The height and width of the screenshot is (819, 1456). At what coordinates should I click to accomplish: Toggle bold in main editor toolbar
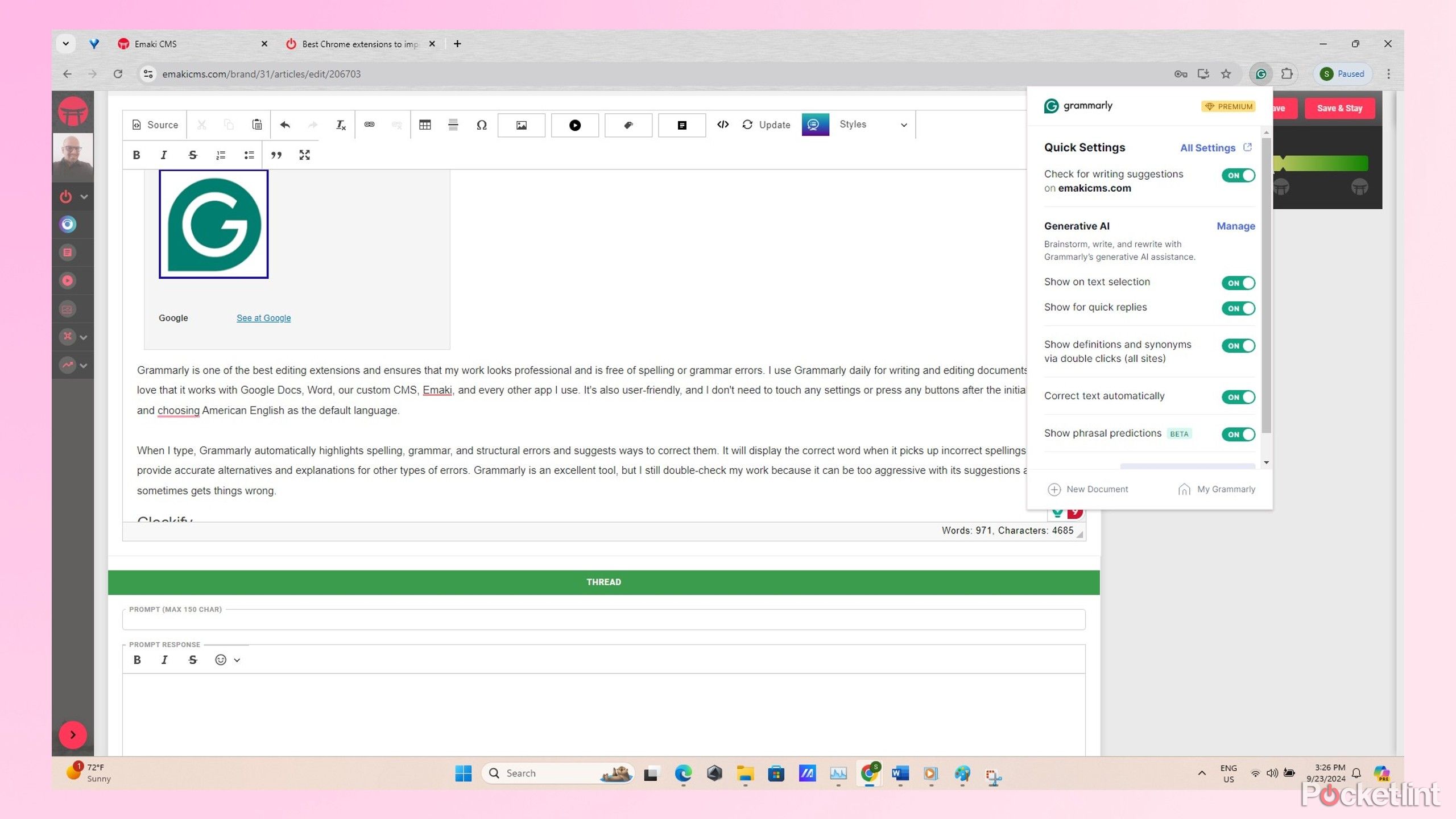click(136, 155)
